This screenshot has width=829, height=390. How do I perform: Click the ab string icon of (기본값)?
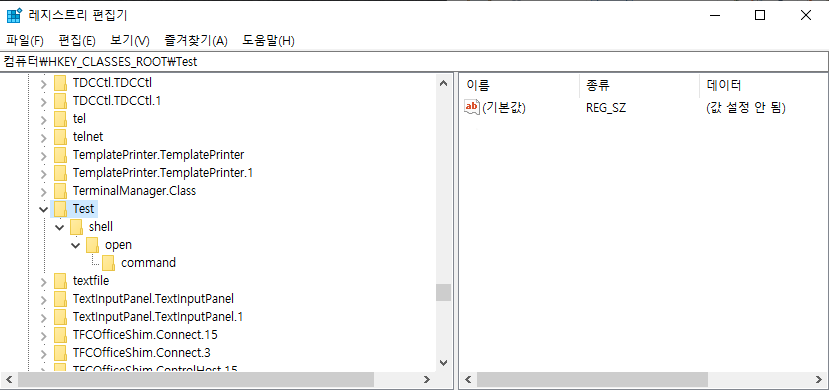[x=472, y=107]
